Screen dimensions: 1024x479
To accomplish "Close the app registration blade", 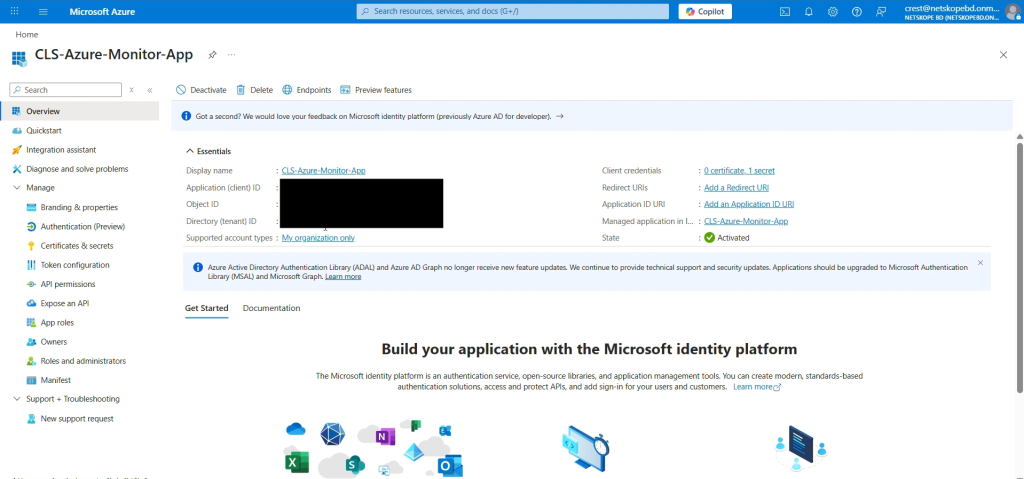I will pos(1003,55).
